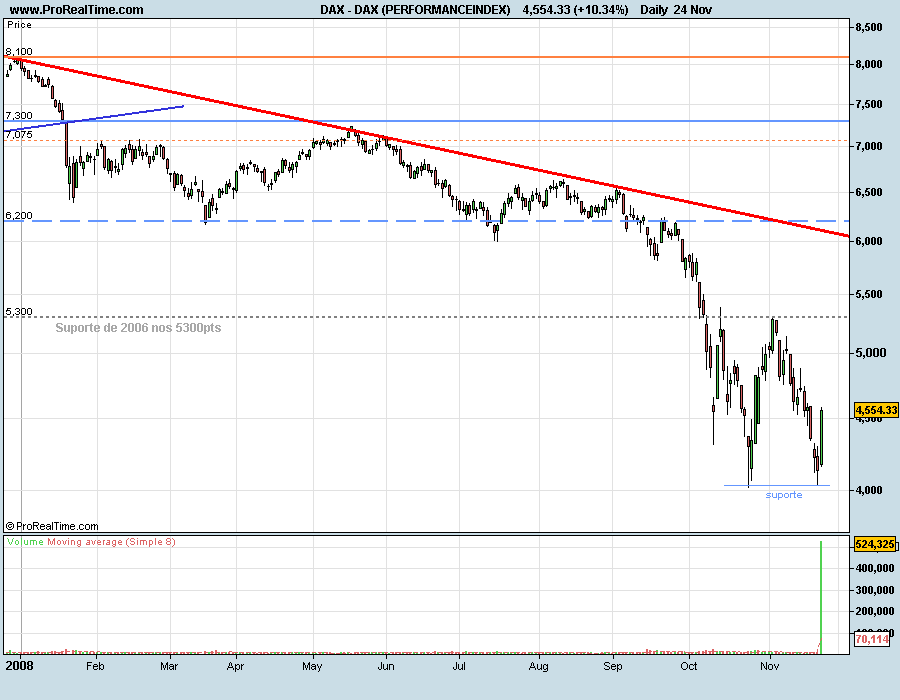The image size is (900, 700).
Task: Click the www.ProRealTime.com header text
Action: [76, 10]
